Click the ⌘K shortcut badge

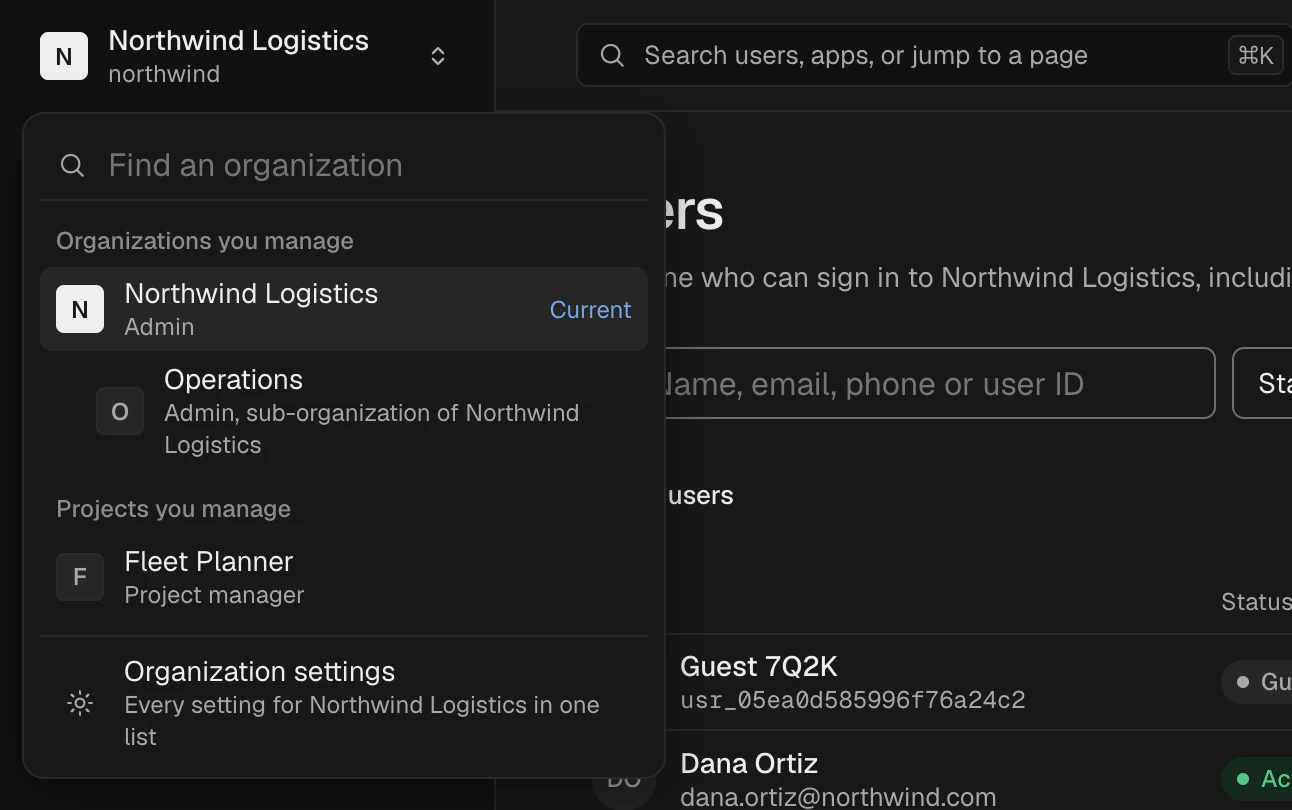click(x=1256, y=55)
